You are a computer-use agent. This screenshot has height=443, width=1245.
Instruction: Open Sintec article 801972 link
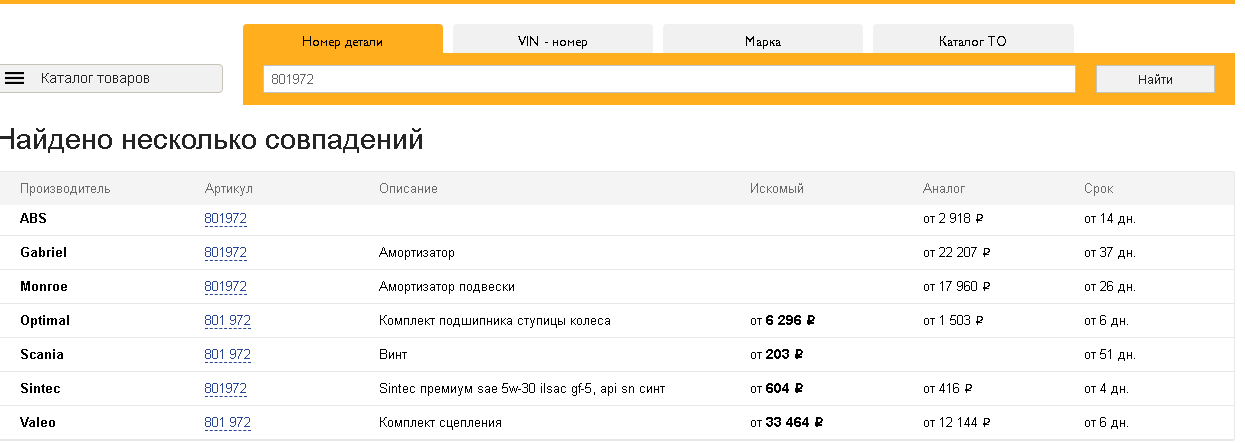pyautogui.click(x=226, y=388)
